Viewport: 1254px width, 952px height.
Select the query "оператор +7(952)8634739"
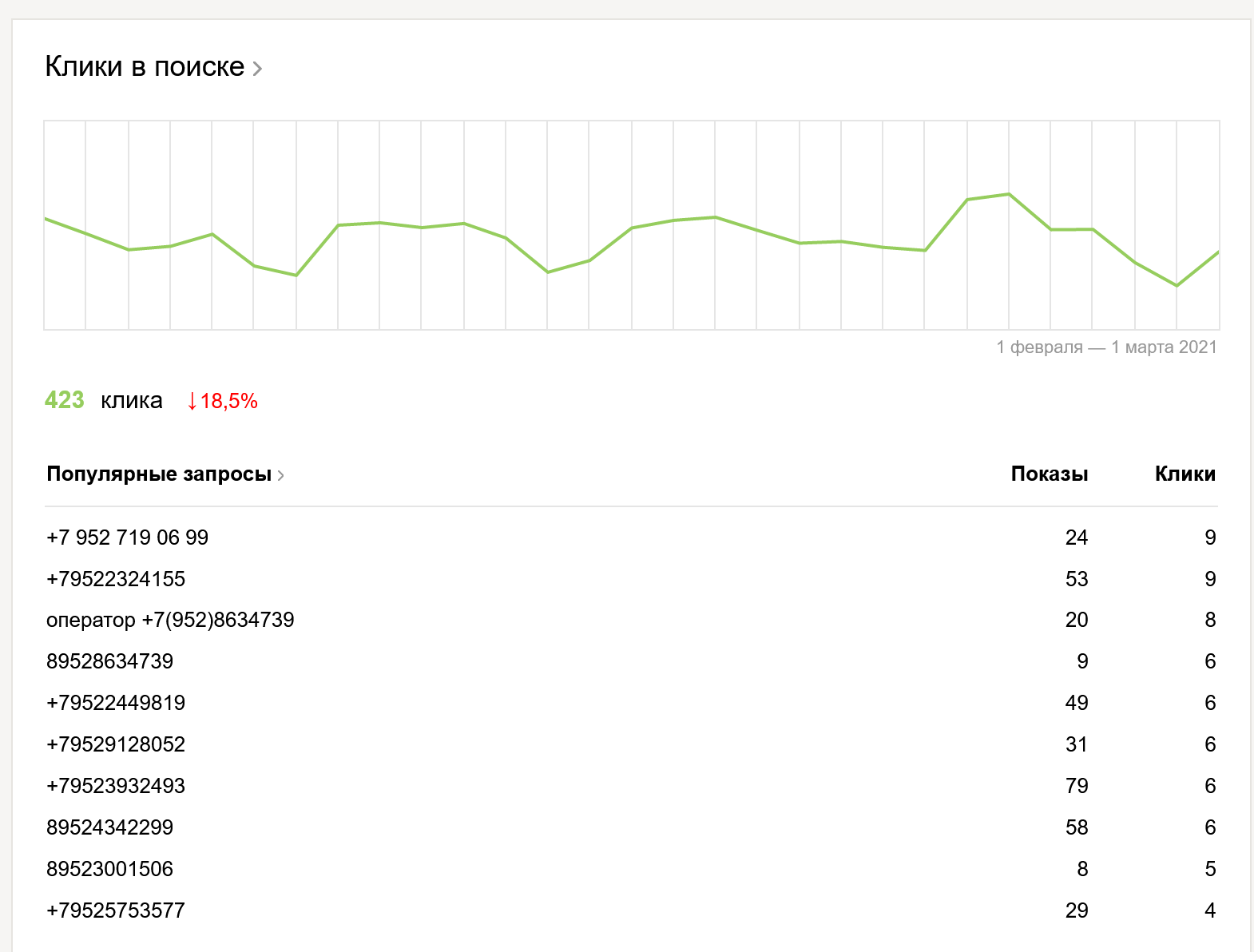[x=170, y=621]
